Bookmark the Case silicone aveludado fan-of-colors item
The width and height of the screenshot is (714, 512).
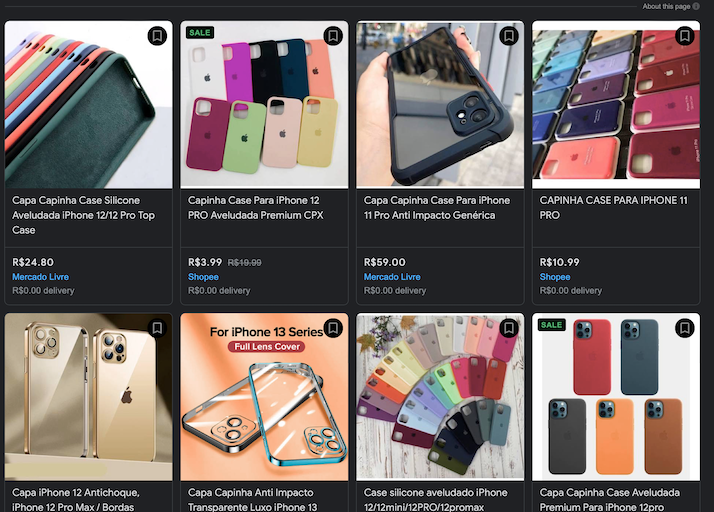point(509,328)
